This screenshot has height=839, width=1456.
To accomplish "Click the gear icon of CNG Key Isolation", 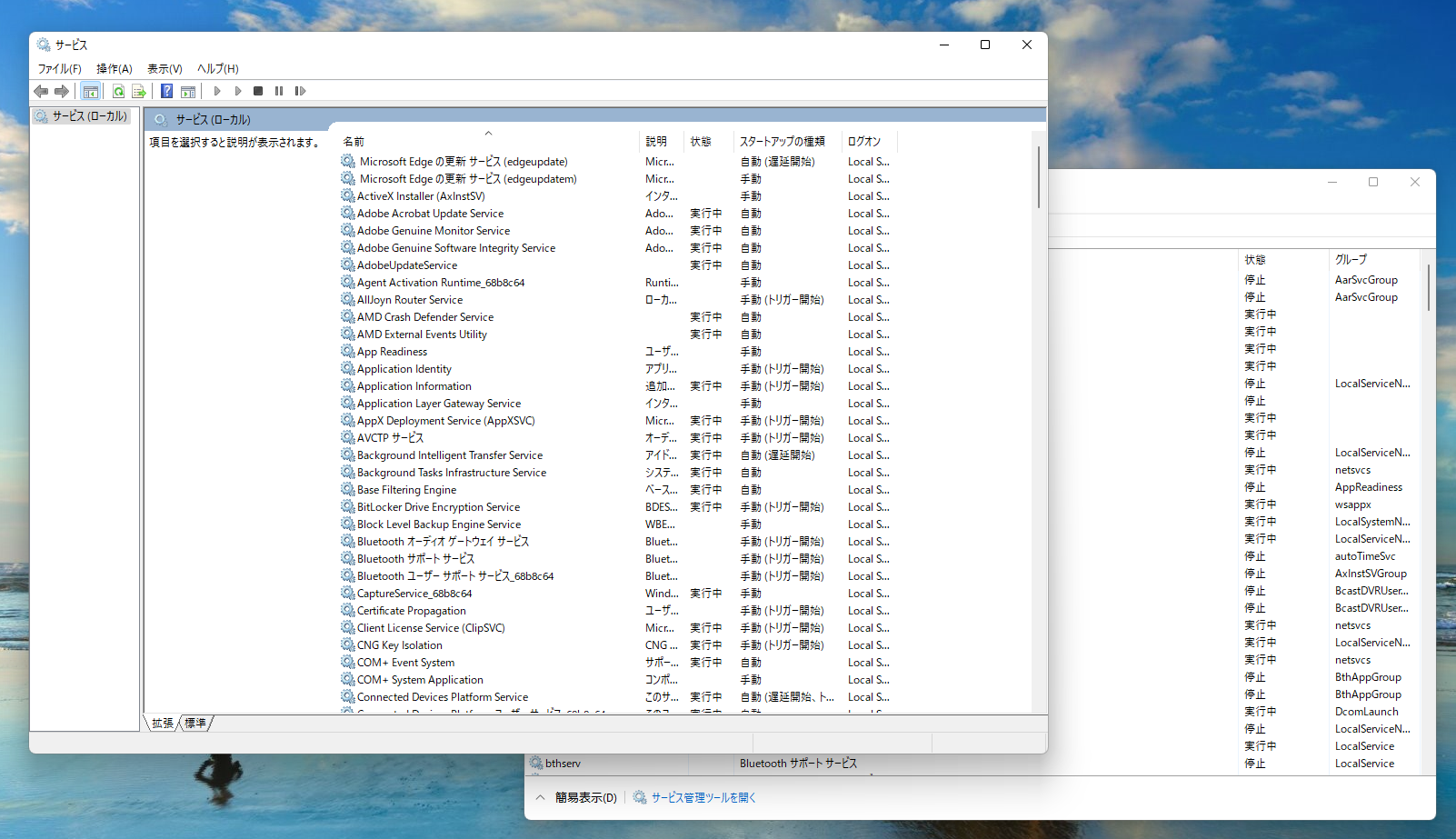I will click(348, 644).
